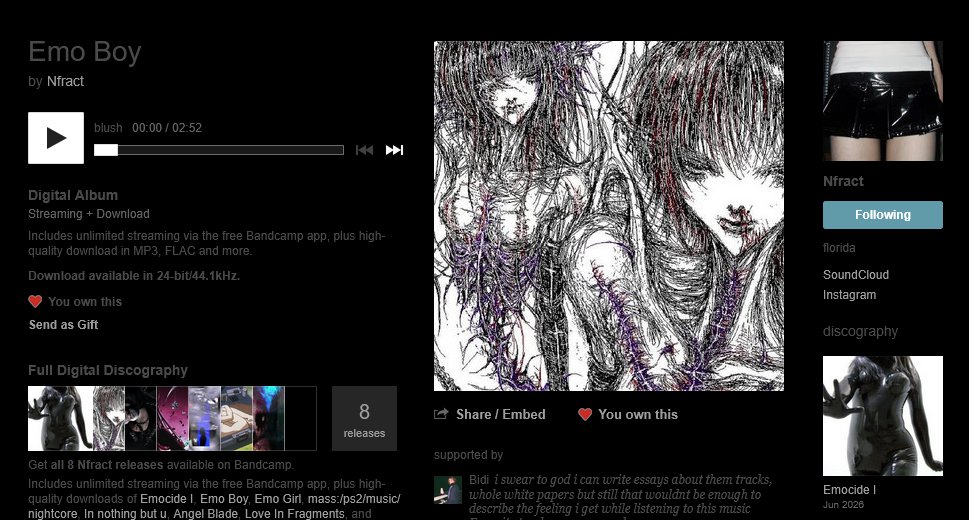Click the magenta discography strip thumbnail
Viewport: 969px width, 520px height.
[x=172, y=419]
